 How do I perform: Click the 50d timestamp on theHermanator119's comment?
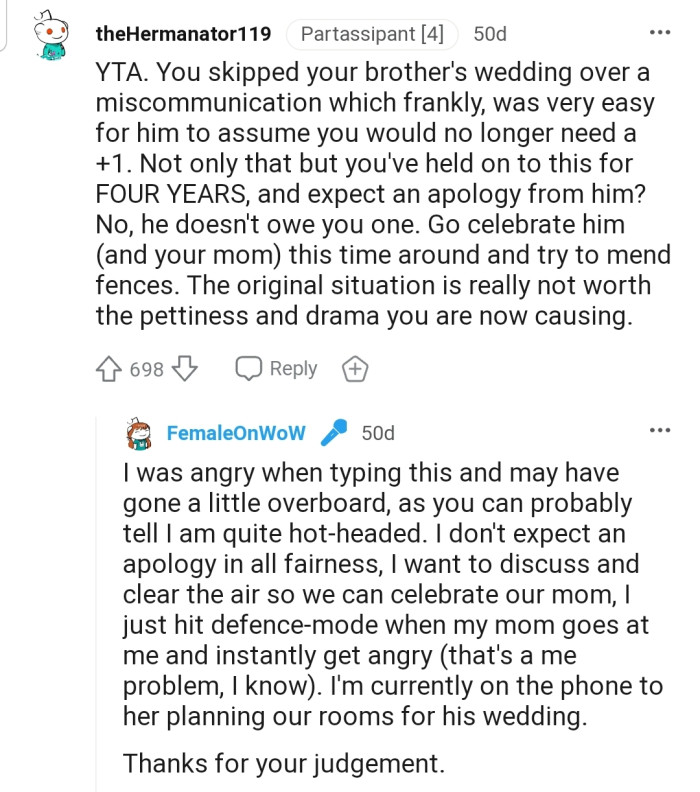[x=490, y=34]
